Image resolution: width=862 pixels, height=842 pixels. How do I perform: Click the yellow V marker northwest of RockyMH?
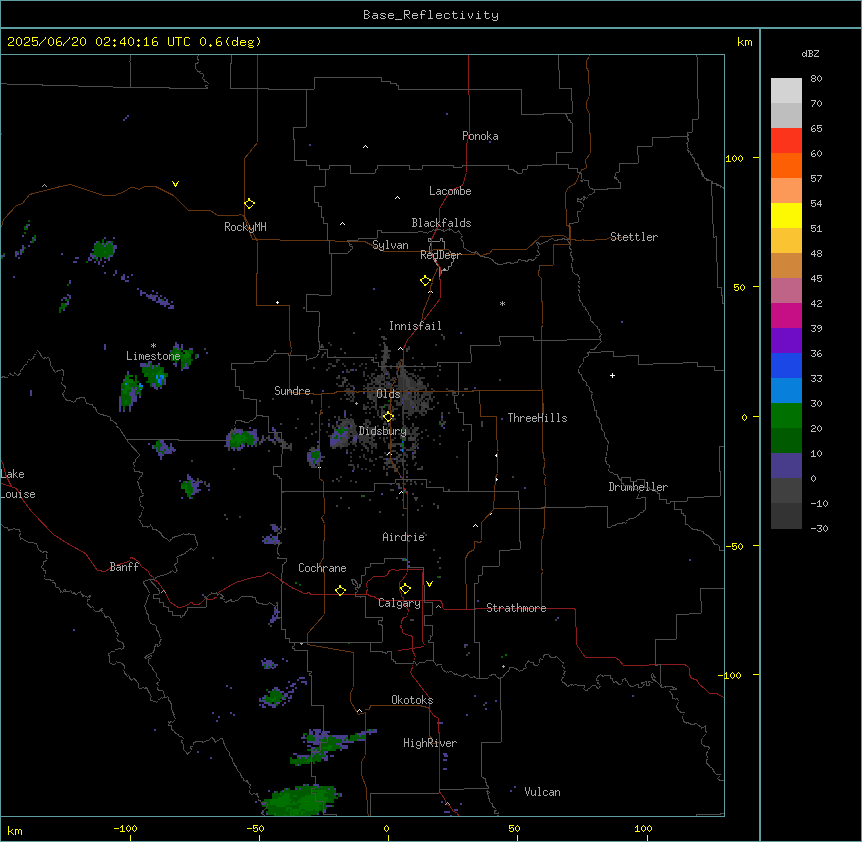[x=175, y=184]
